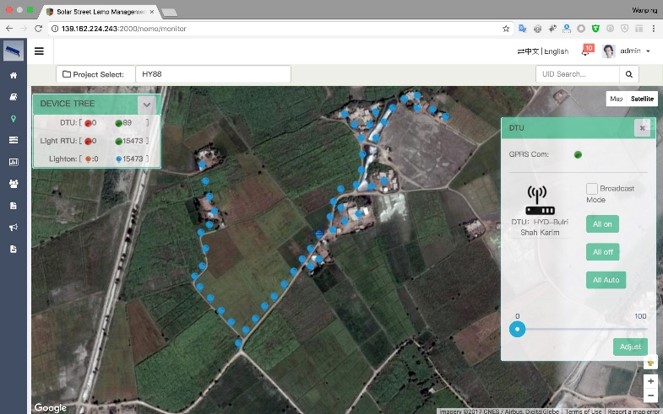Switch map to Satellite view
663x414 pixels.
tap(642, 99)
